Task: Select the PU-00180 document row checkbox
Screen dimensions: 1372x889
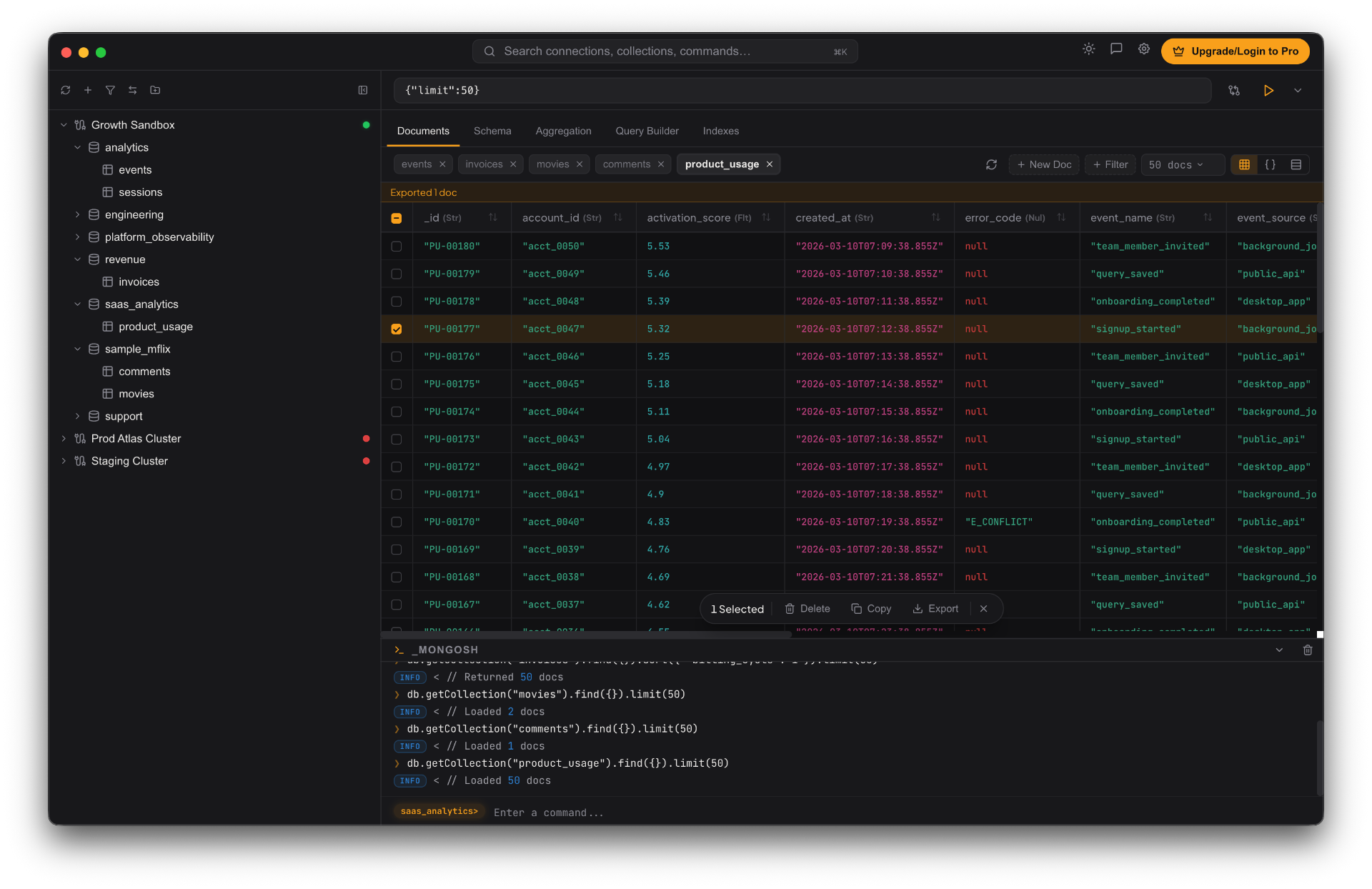Action: 397,247
